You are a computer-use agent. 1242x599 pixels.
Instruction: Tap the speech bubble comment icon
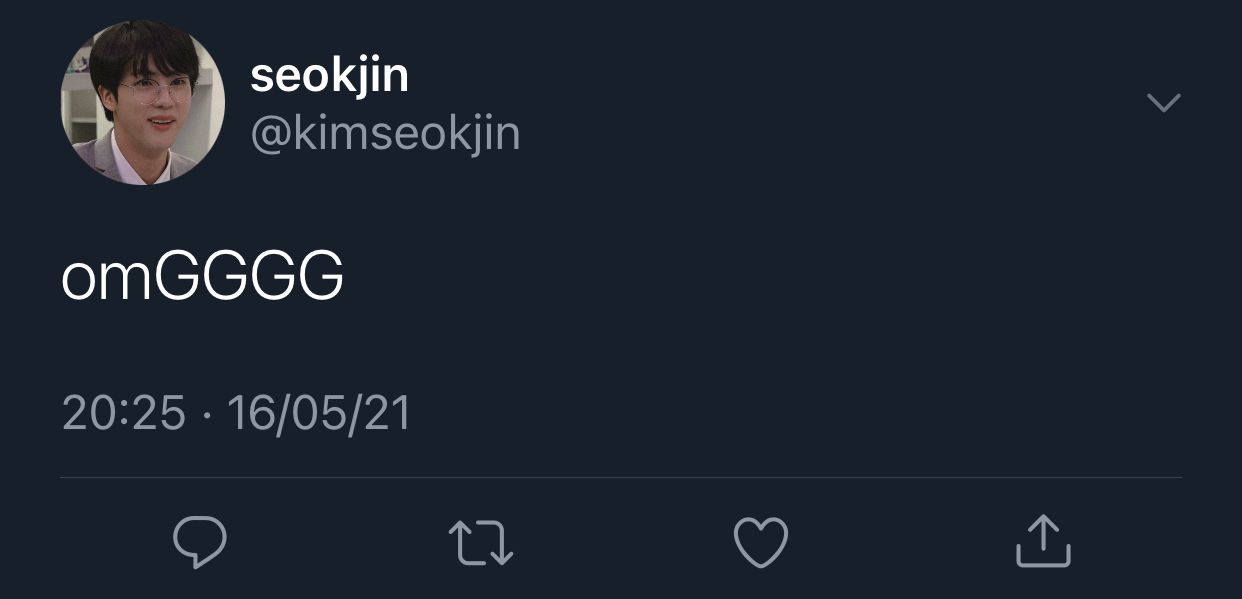click(200, 542)
